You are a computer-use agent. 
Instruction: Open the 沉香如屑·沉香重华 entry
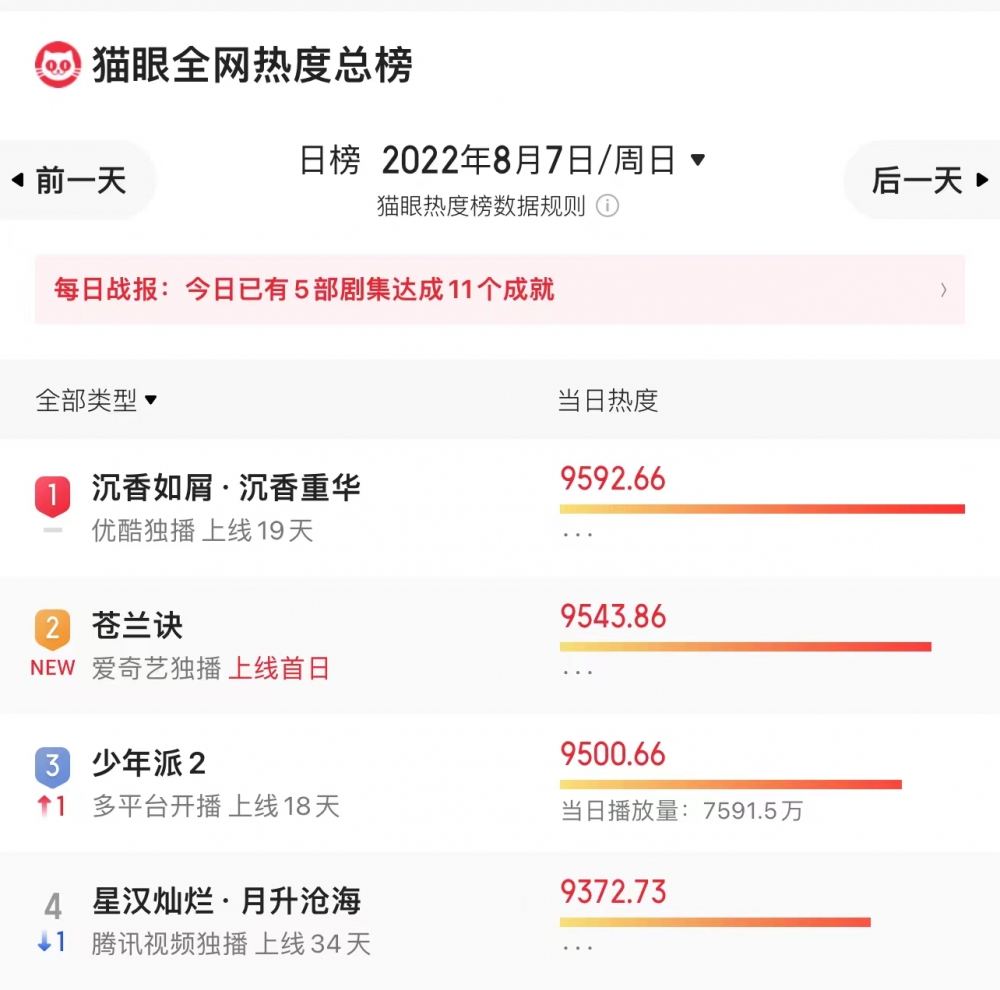tap(226, 488)
